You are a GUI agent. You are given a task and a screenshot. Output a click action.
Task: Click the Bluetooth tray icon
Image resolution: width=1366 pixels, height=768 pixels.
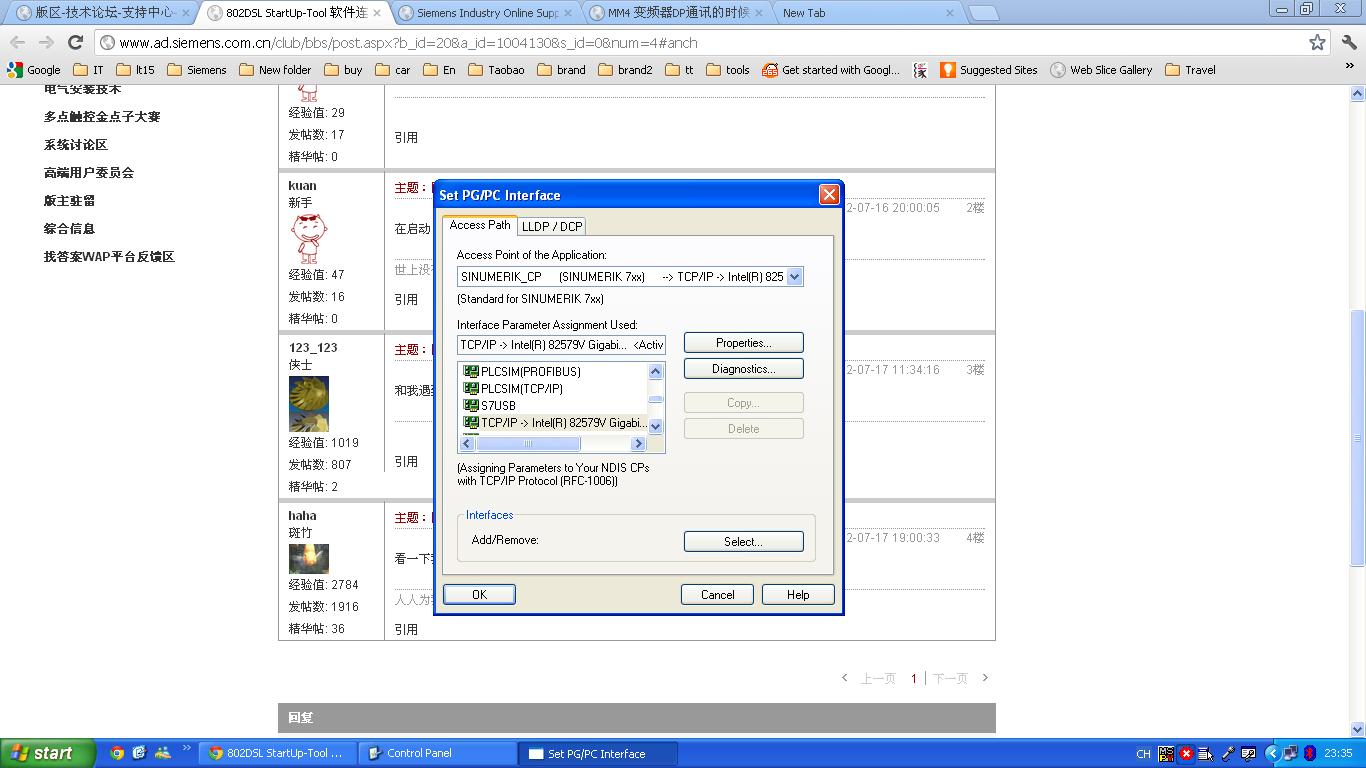click(1310, 753)
